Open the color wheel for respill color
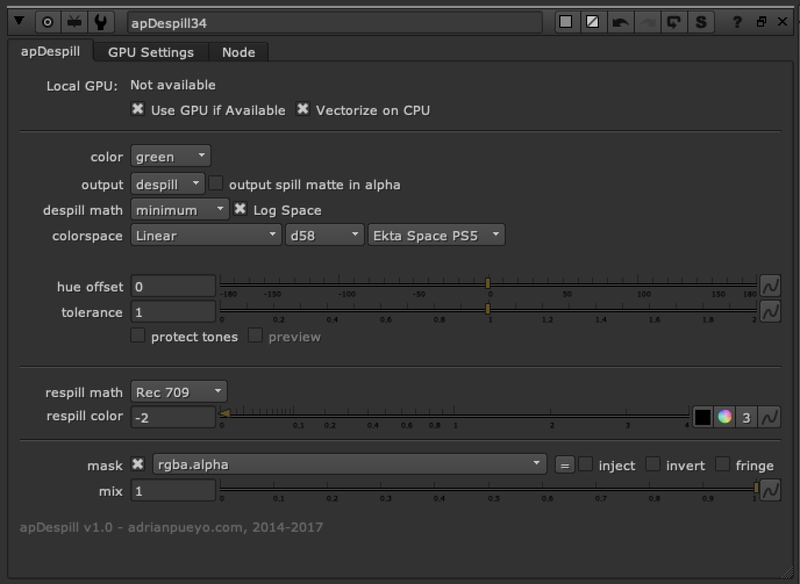 [x=725, y=417]
